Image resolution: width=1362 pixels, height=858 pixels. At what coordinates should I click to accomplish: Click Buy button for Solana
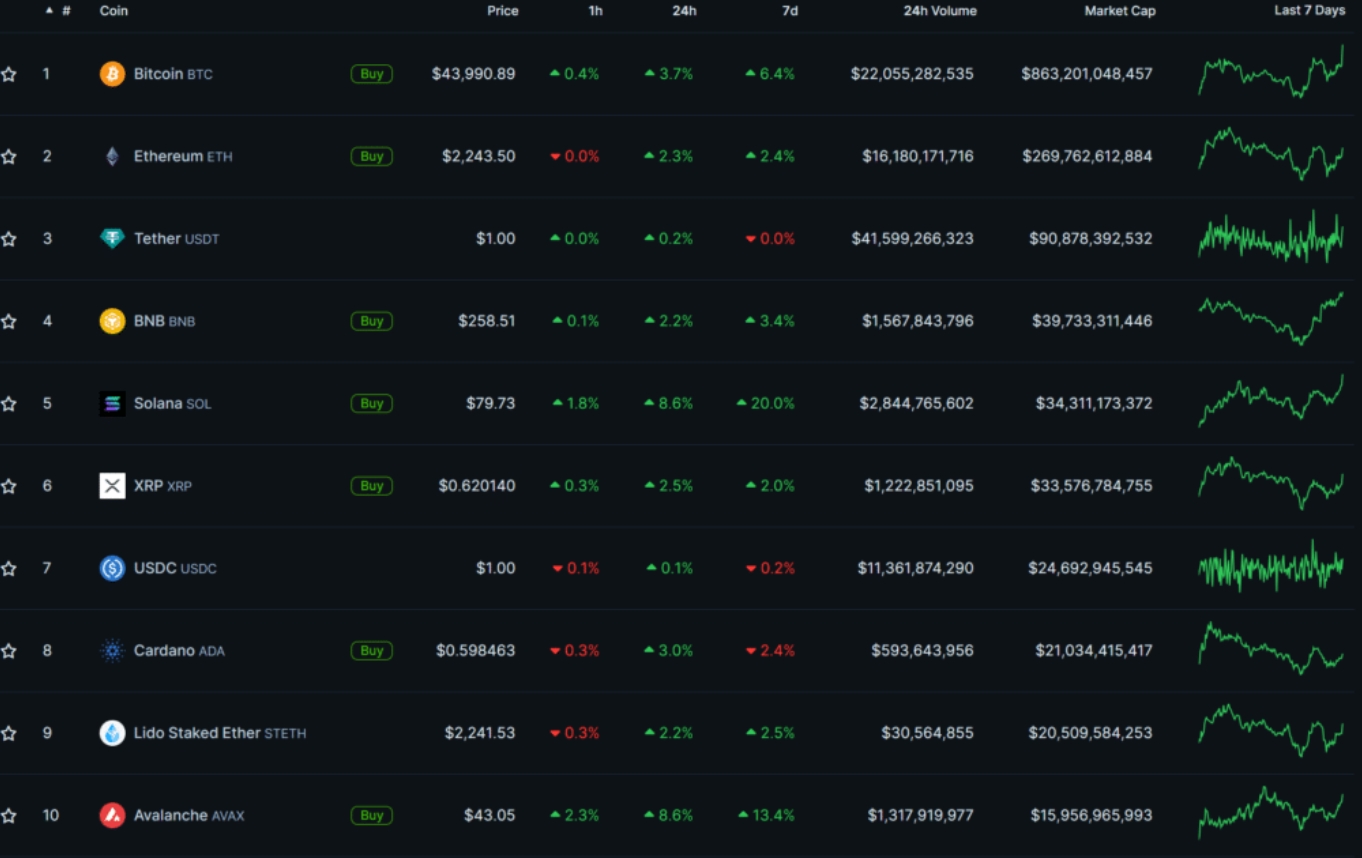(371, 404)
